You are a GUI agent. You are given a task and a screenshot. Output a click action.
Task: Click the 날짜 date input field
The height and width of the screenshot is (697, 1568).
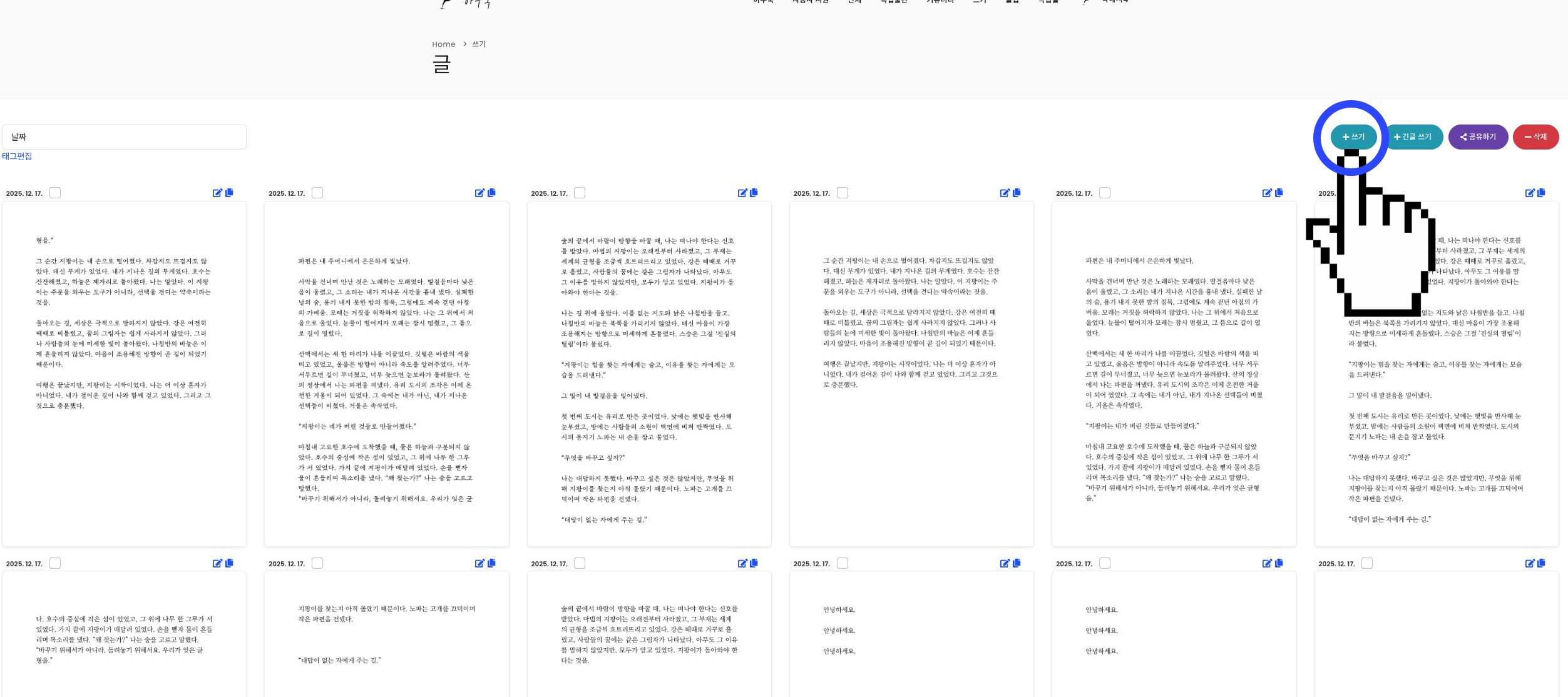click(x=124, y=137)
